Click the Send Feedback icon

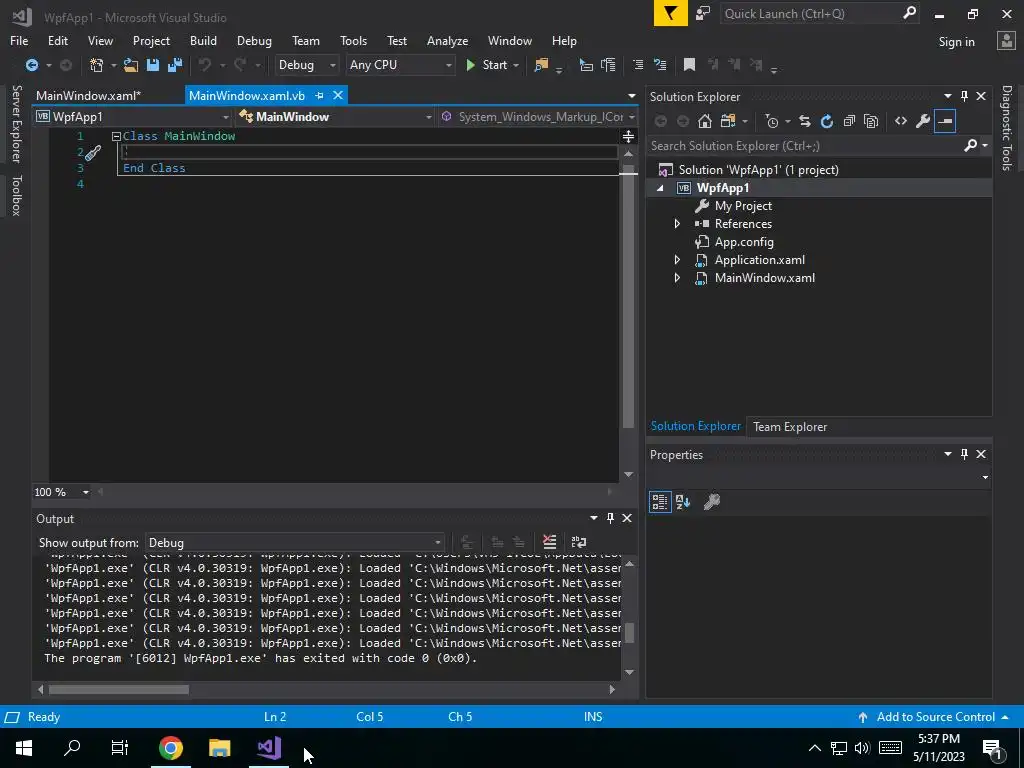[x=703, y=13]
